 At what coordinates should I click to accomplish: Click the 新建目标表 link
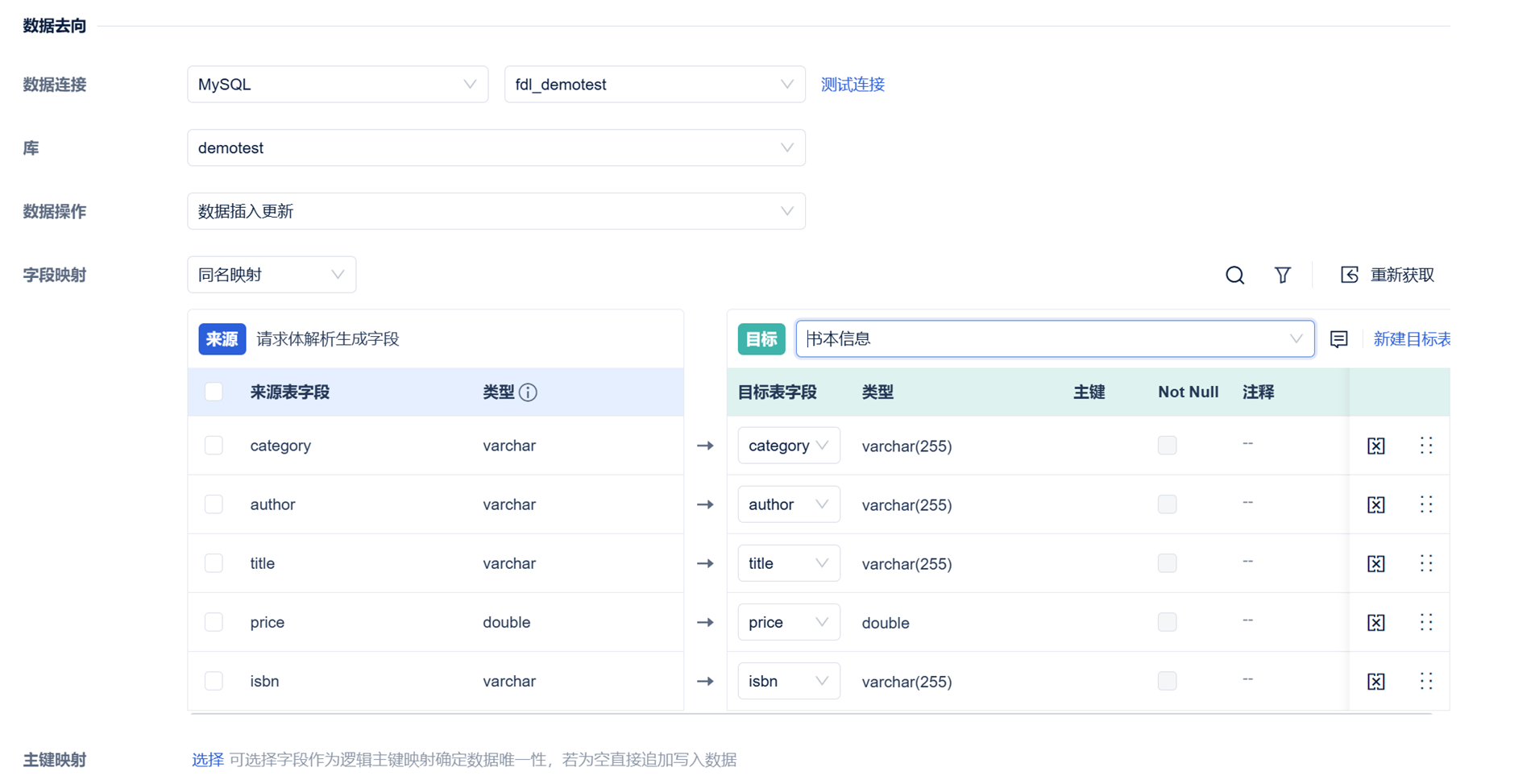pyautogui.click(x=1412, y=339)
